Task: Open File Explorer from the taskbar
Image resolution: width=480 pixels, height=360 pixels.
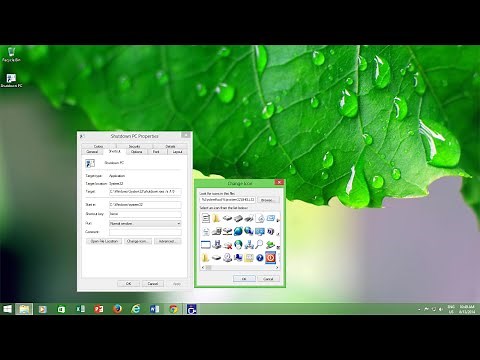Action: [24, 309]
